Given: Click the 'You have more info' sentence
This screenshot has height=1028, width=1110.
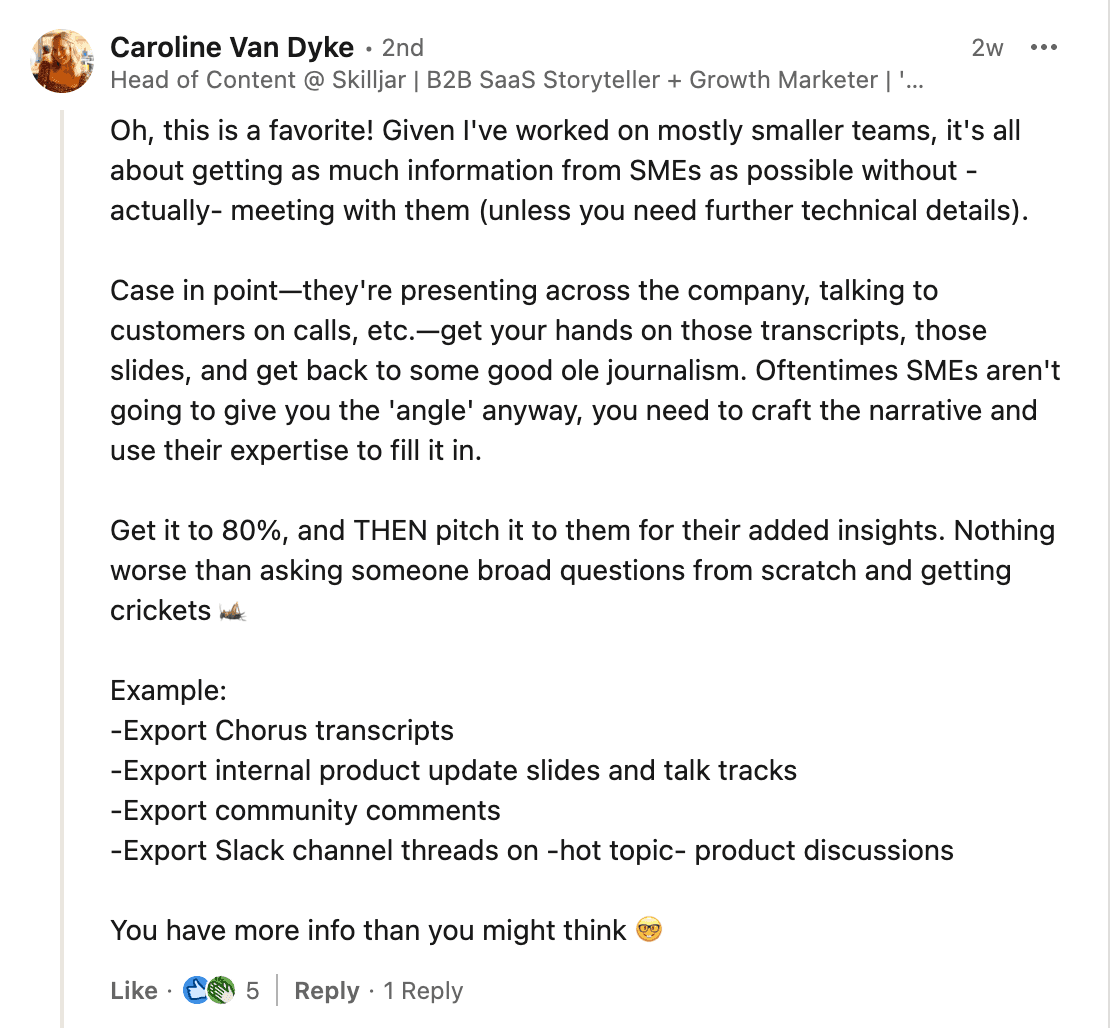Looking at the screenshot, I should tap(369, 930).
